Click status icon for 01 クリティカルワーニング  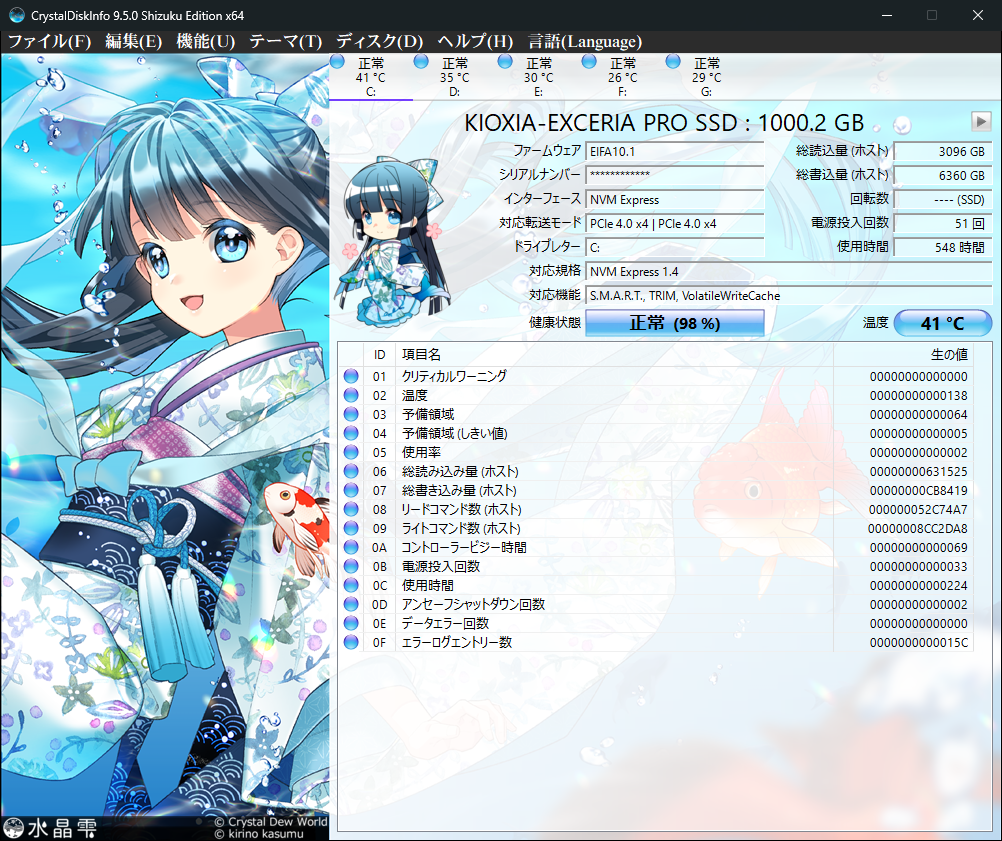(351, 376)
